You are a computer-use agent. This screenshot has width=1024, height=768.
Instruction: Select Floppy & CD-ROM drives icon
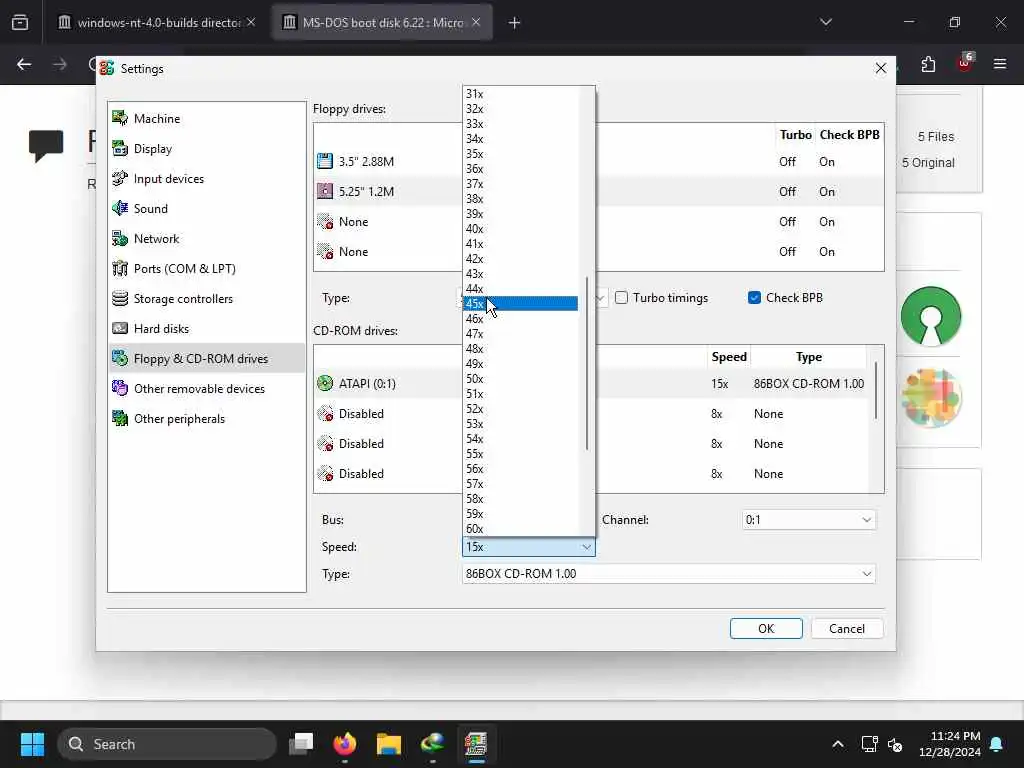pyautogui.click(x=120, y=359)
